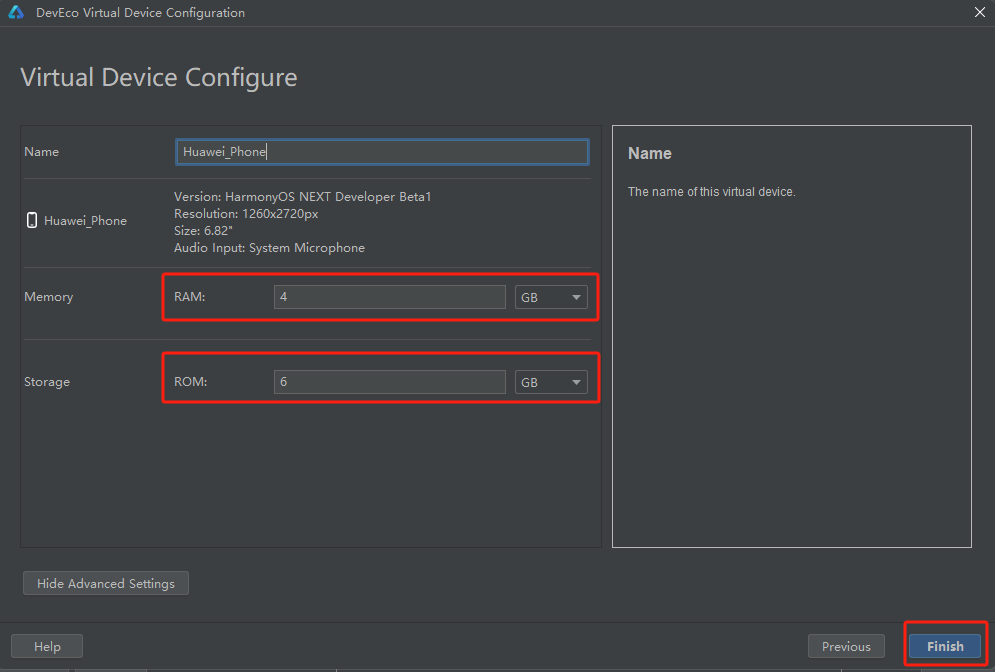Click Finish to create the device

pyautogui.click(x=945, y=646)
